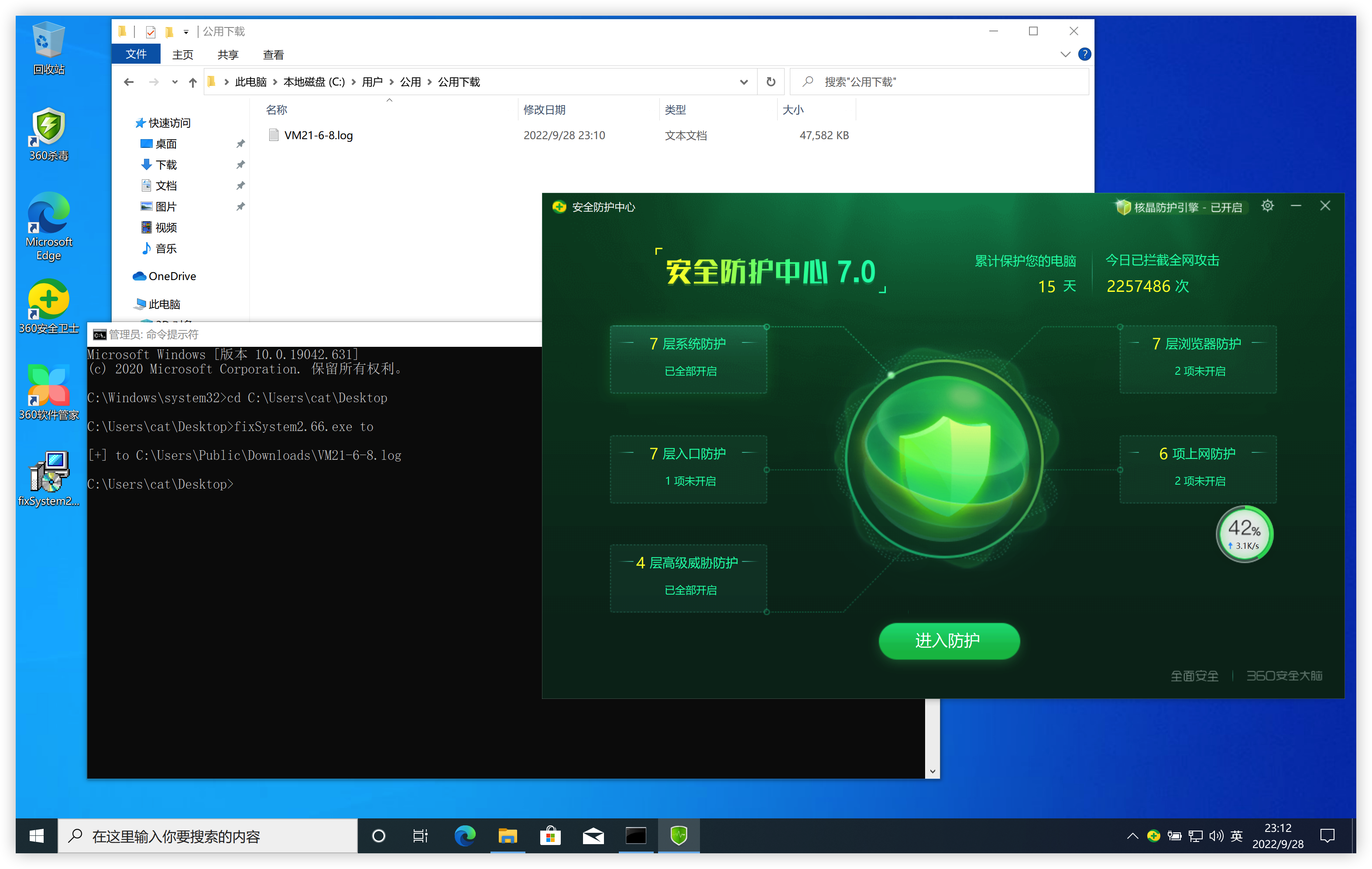Open the 文件 menu in Explorer
Viewport: 1372px width, 869px height.
pos(136,54)
